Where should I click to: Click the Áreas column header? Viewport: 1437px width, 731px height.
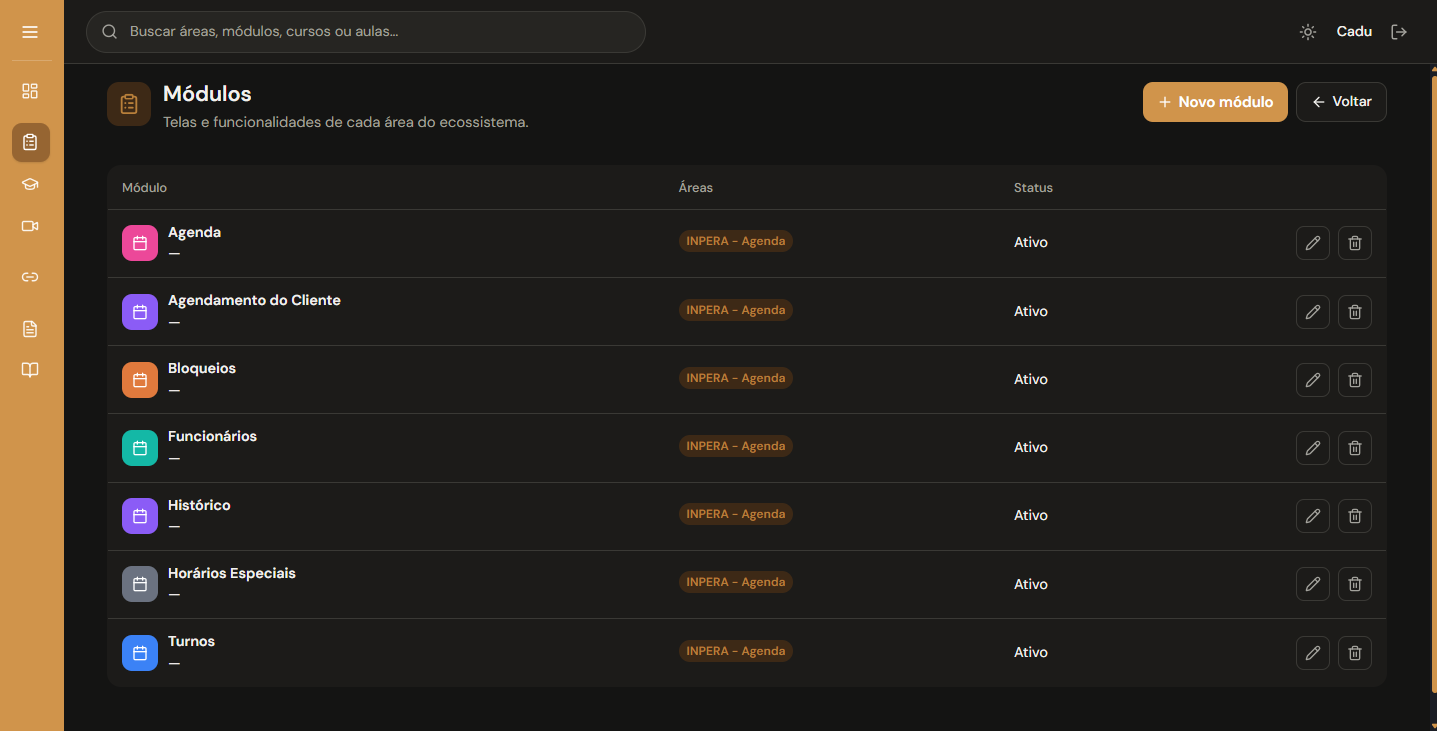[696, 188]
